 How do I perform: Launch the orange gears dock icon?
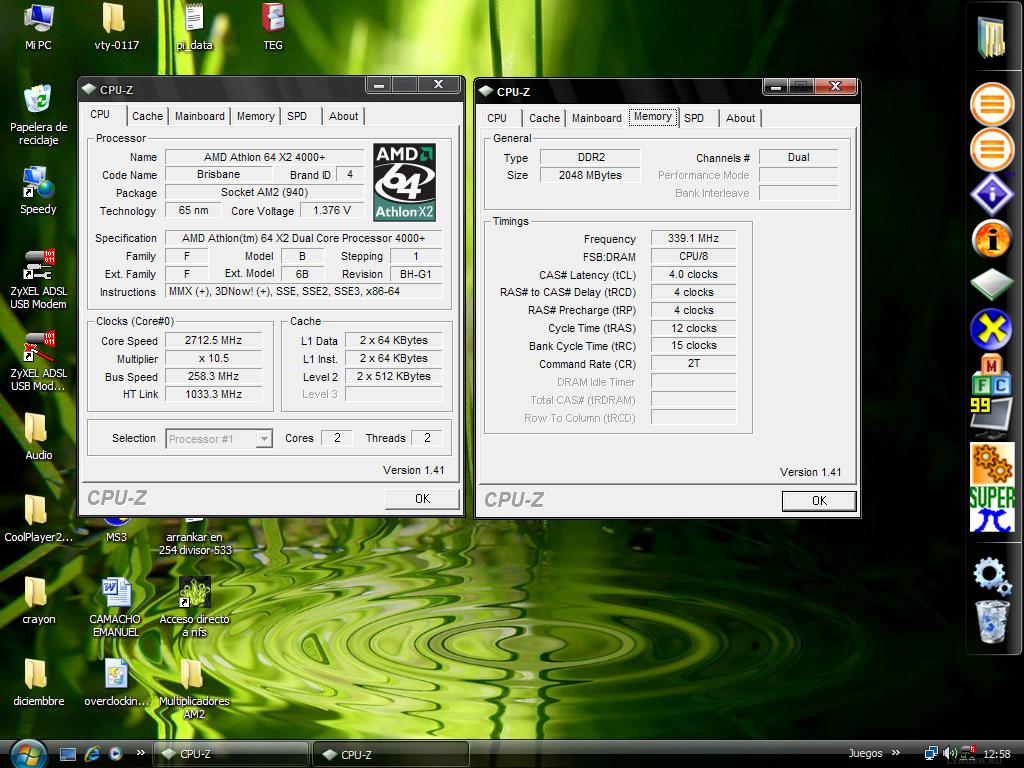[991, 464]
